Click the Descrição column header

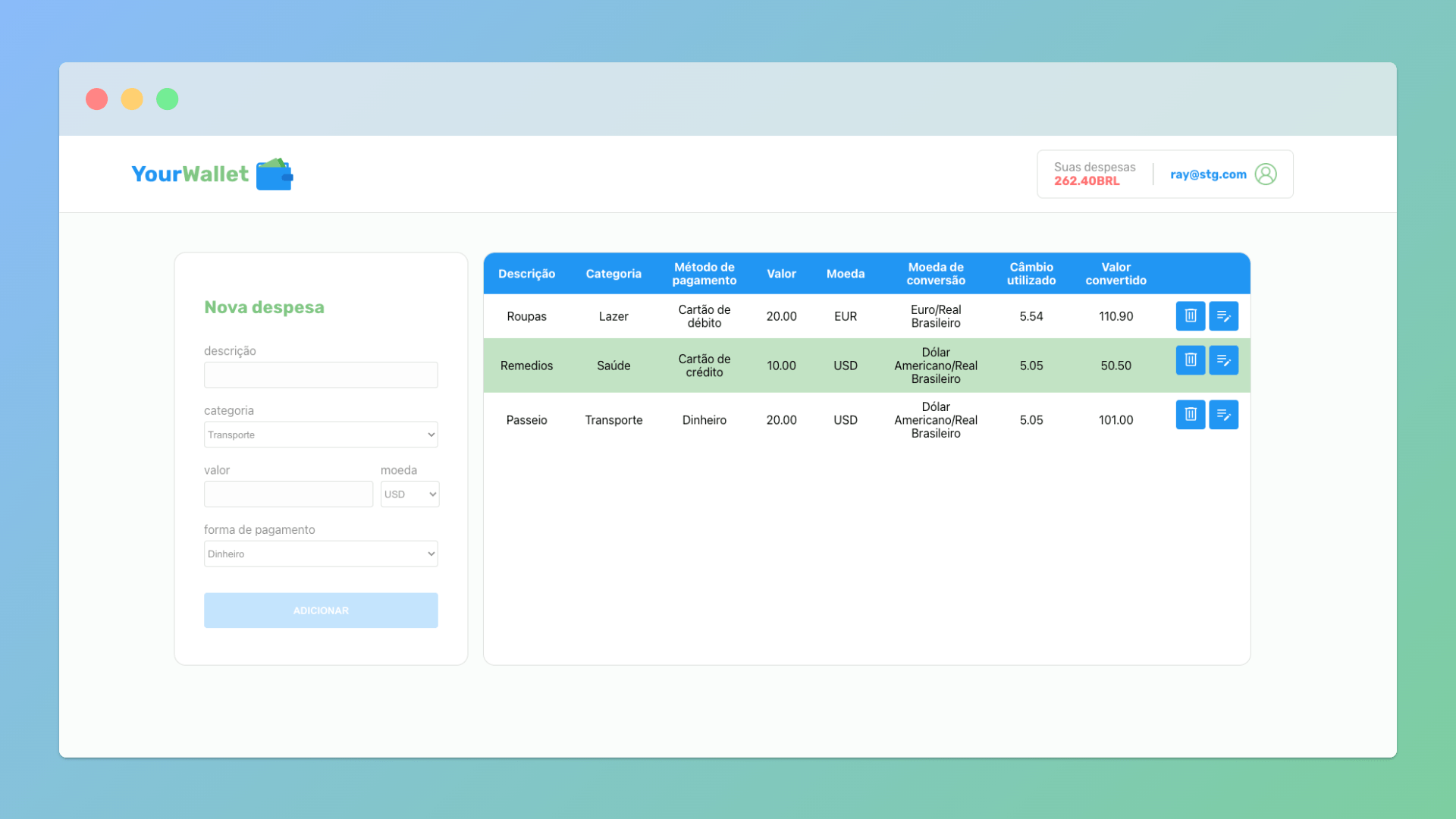(526, 274)
